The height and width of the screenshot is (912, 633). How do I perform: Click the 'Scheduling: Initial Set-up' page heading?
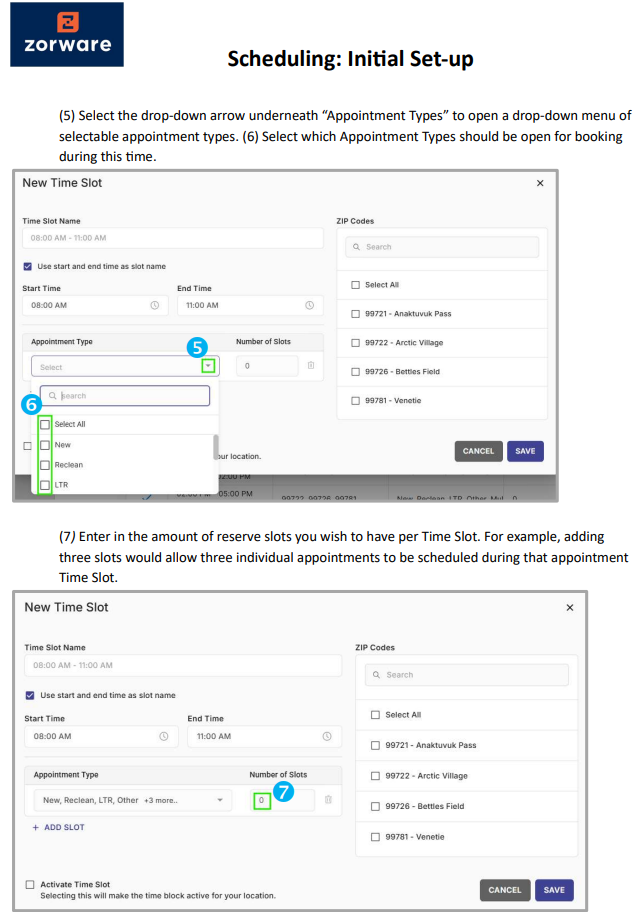pyautogui.click(x=350, y=59)
